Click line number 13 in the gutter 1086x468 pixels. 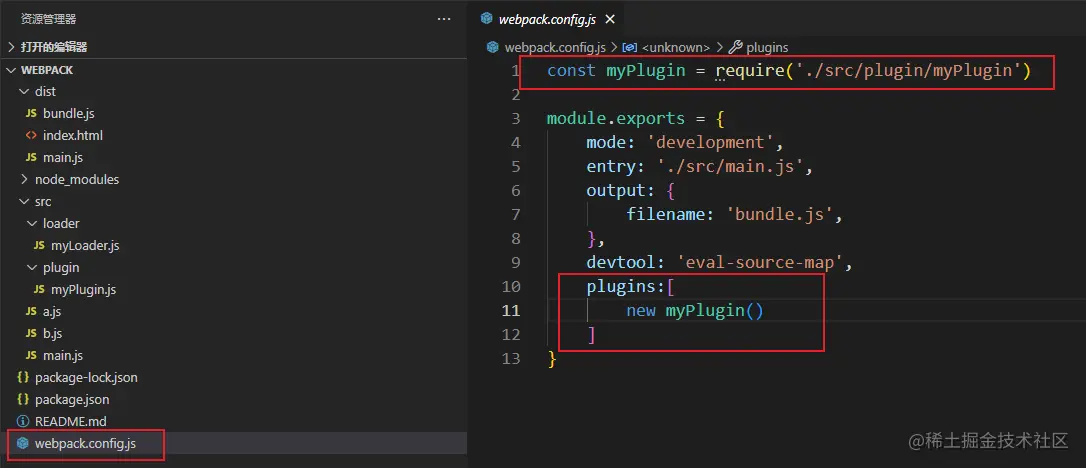point(510,359)
